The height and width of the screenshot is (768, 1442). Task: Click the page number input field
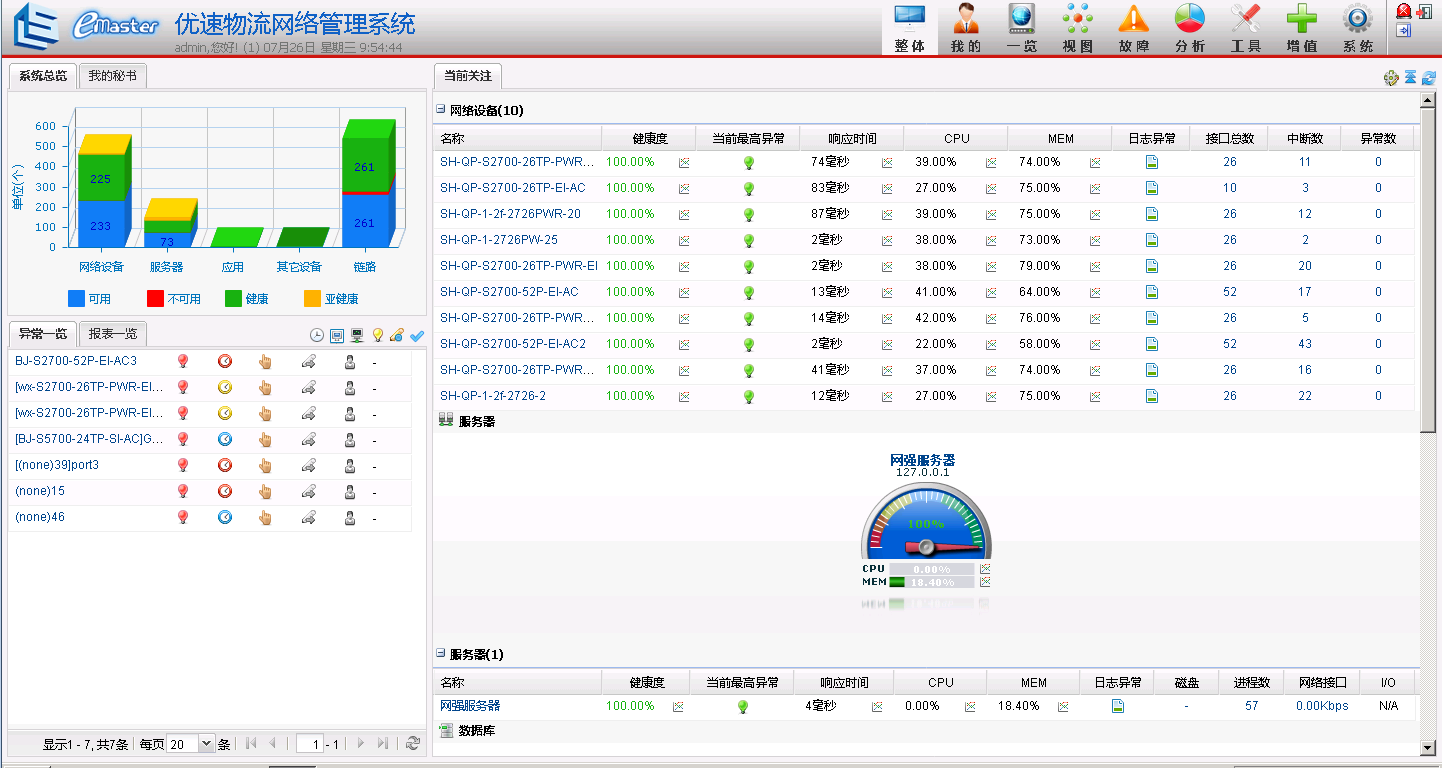click(x=310, y=744)
